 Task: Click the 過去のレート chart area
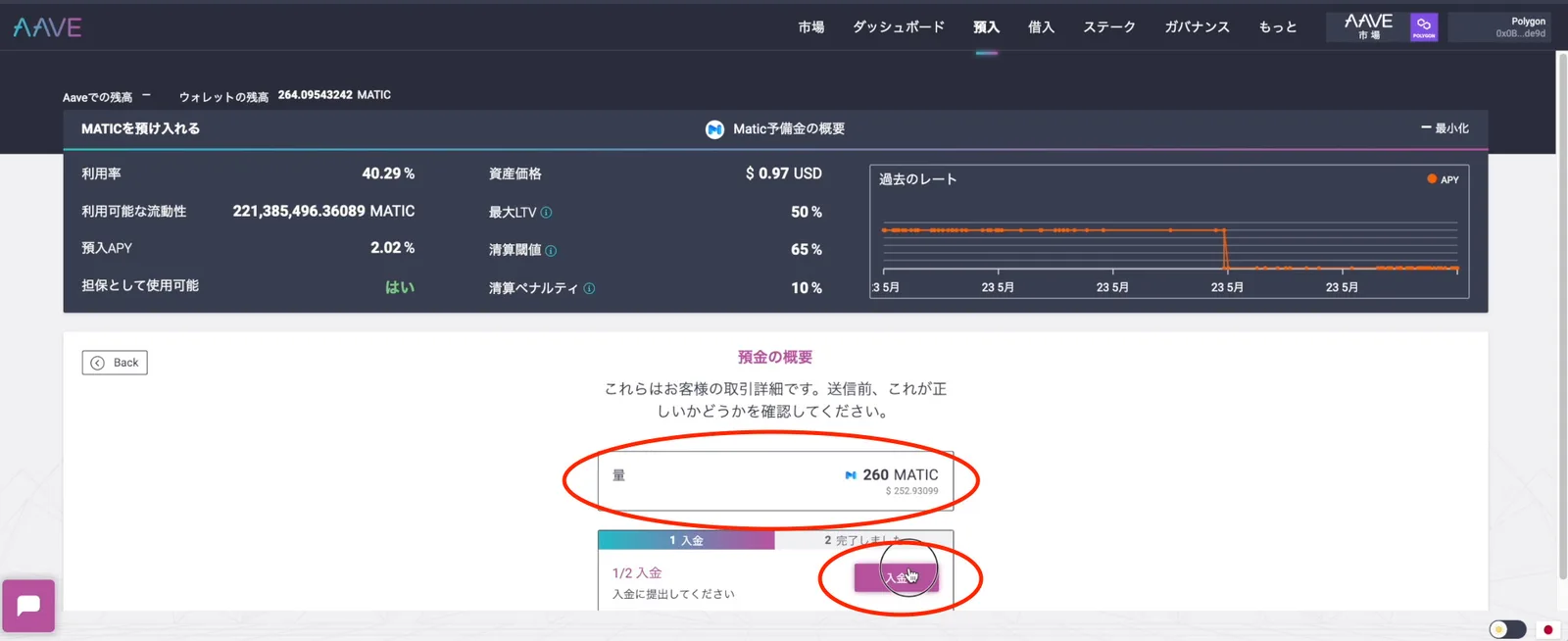coord(1169,231)
